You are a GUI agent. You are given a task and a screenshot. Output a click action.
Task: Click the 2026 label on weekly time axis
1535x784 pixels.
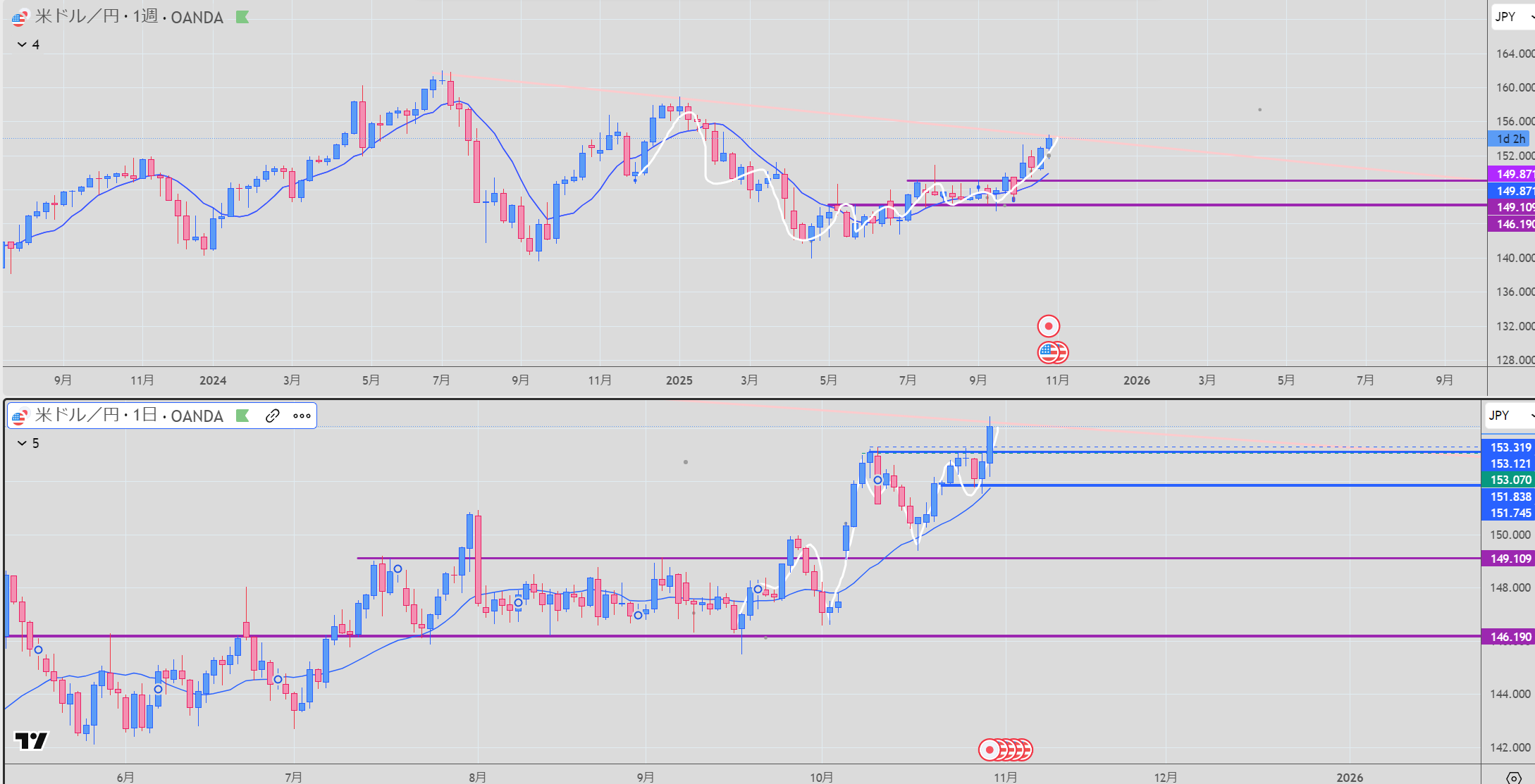[1136, 380]
